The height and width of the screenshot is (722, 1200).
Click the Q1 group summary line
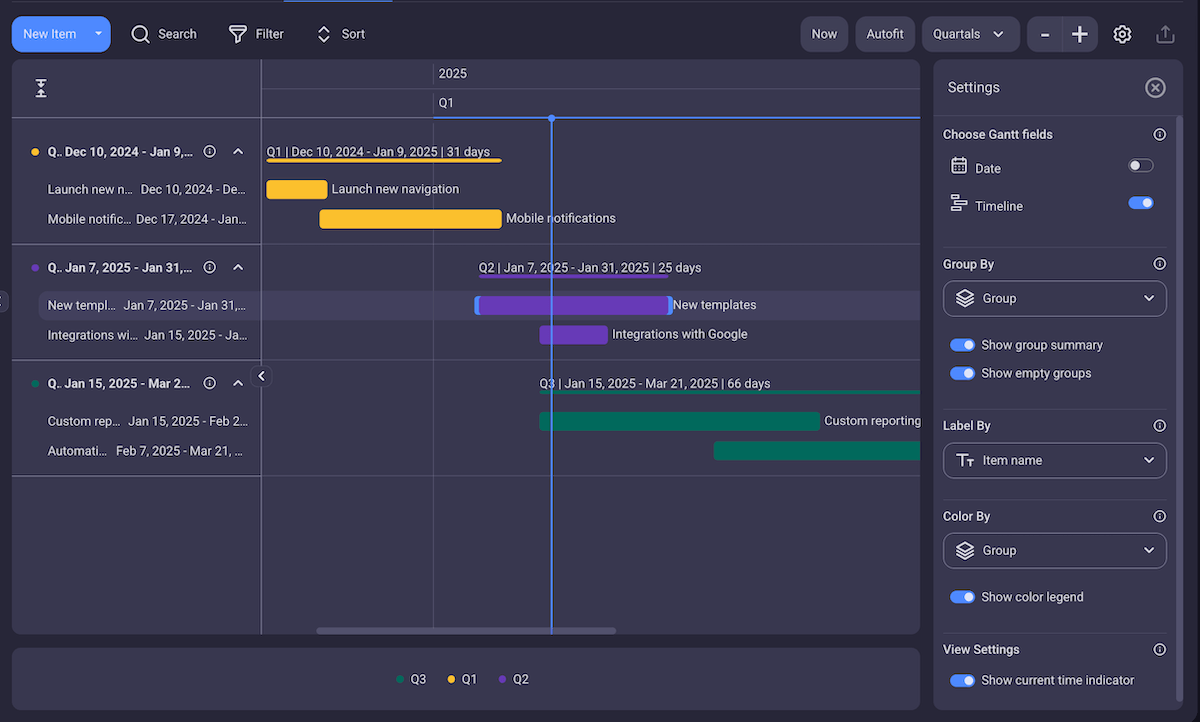[384, 160]
